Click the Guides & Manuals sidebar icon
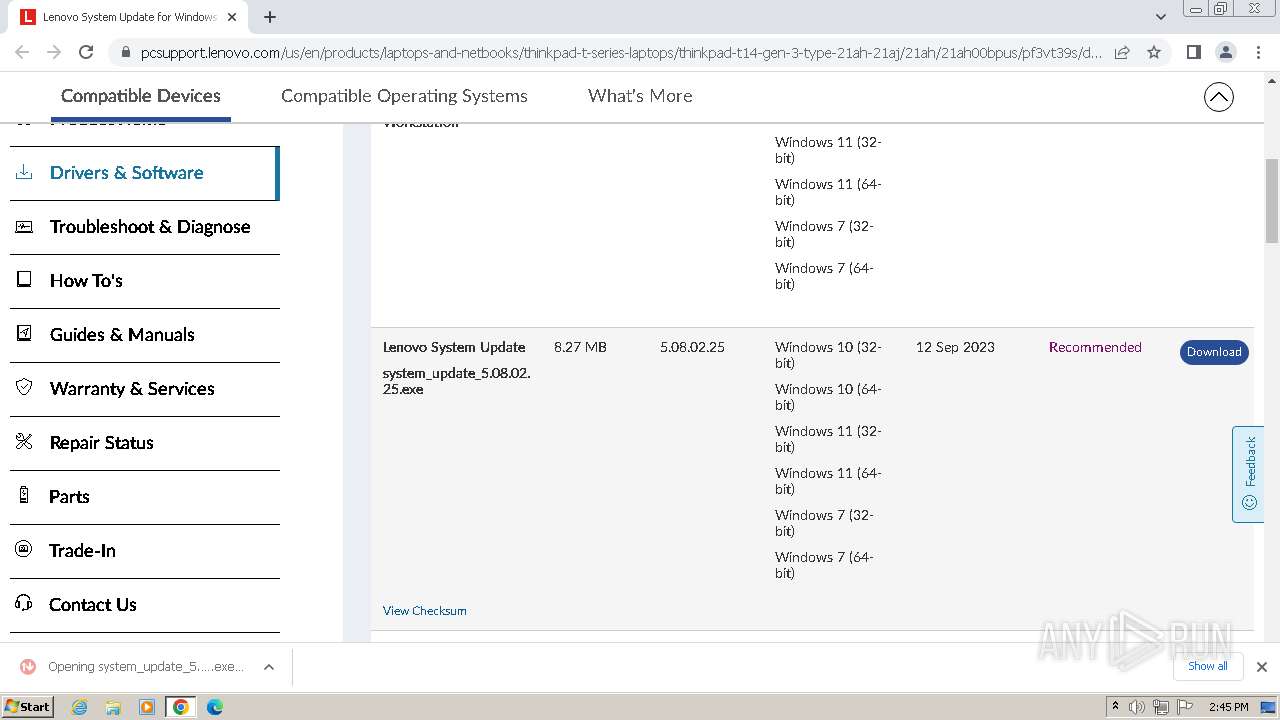This screenshot has width=1280, height=720. [x=24, y=334]
